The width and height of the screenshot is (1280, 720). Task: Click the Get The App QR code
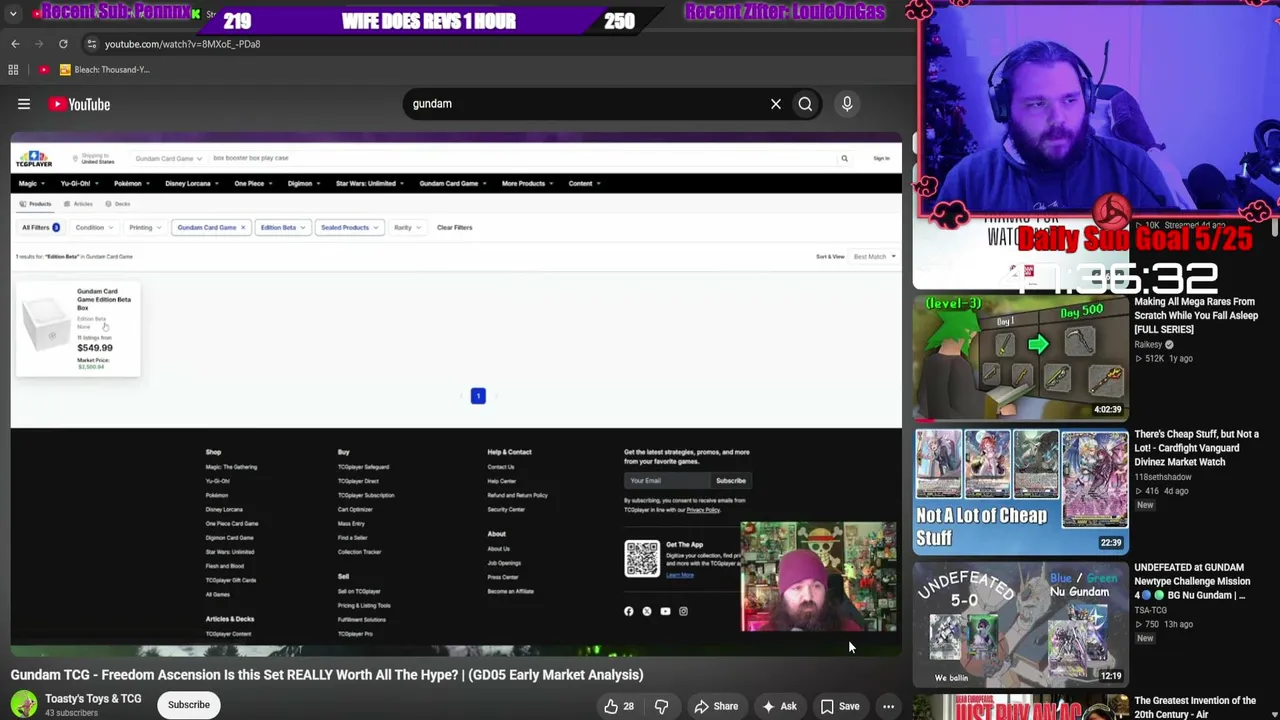642,559
